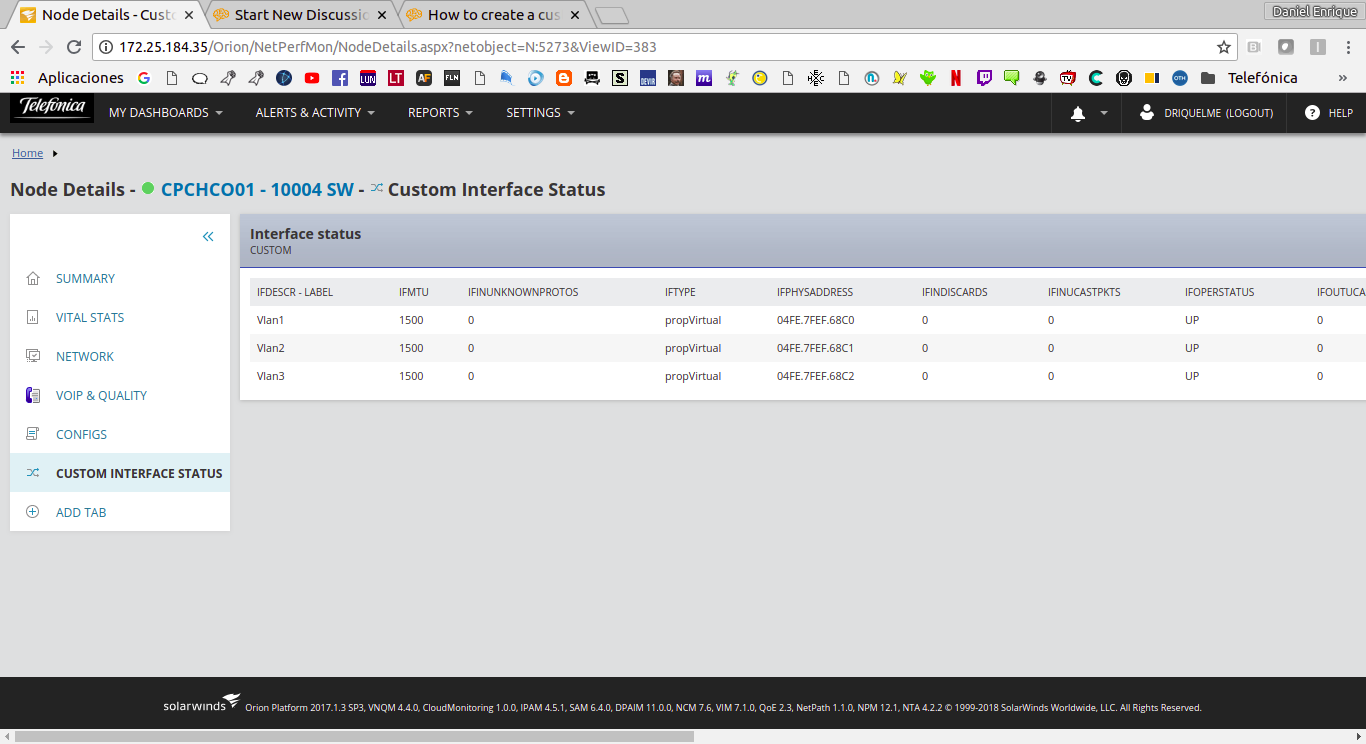Viewport: 1366px width, 744px height.
Task: Switch to the 'How to create a cus' tab
Action: tap(494, 15)
